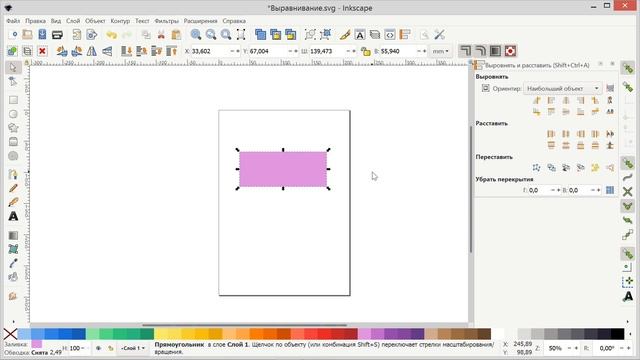Screen dimensions: 640x360
Task: Click Zoom to fit selection icon
Action: pos(196,34)
